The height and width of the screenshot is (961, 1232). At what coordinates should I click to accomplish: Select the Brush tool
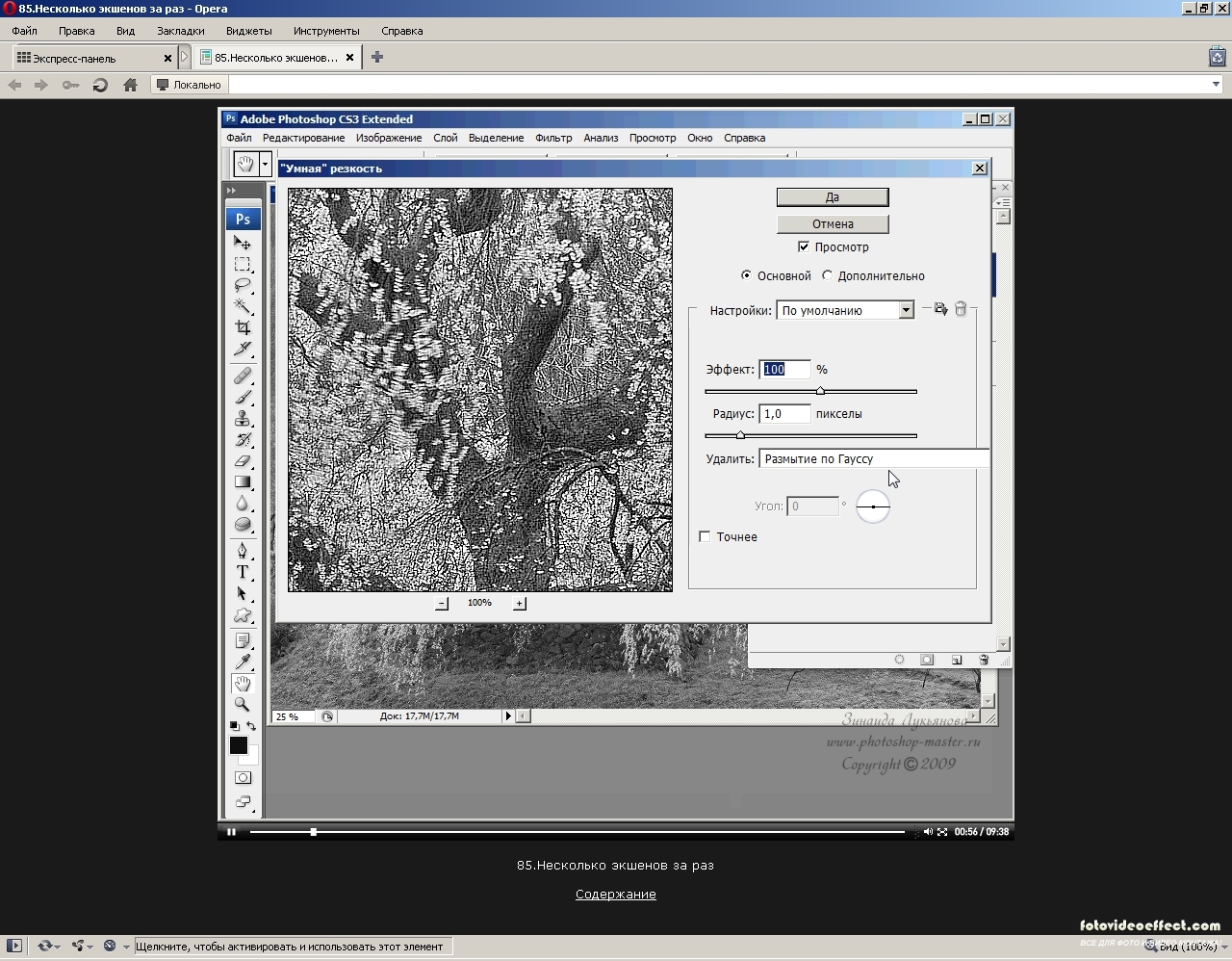coord(243,397)
